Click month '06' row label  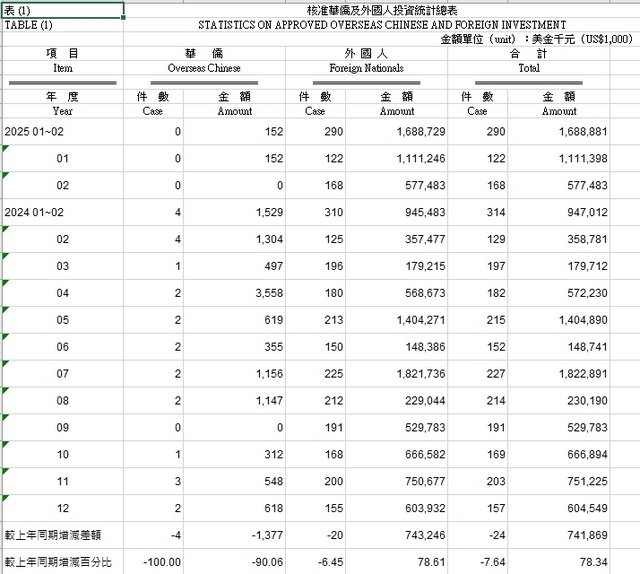(62, 347)
